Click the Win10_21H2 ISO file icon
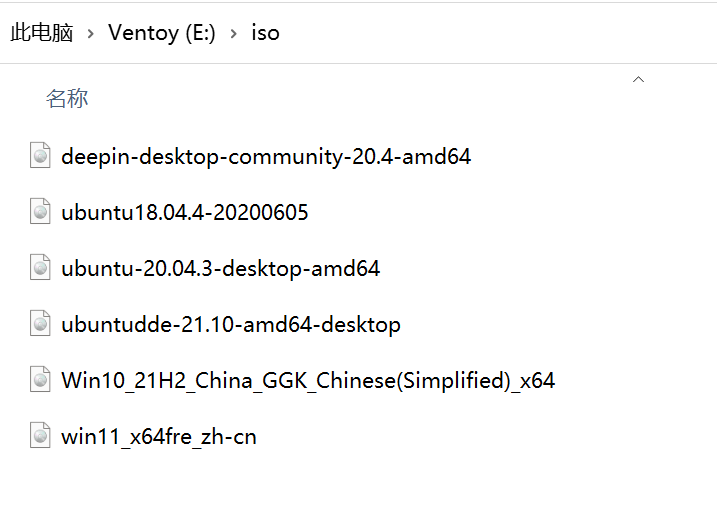The width and height of the screenshot is (717, 528). [40, 379]
